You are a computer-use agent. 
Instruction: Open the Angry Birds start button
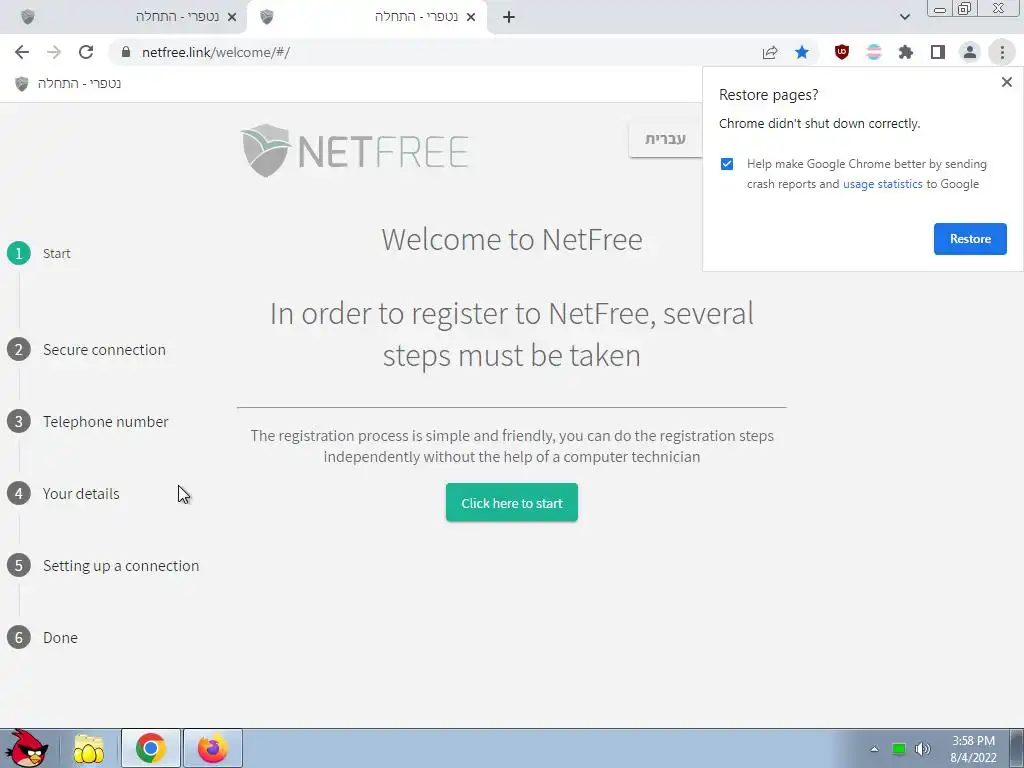[x=25, y=748]
